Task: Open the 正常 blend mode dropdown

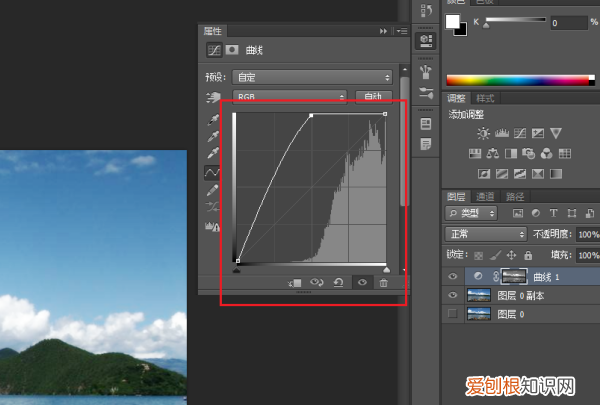Action: tap(493, 234)
